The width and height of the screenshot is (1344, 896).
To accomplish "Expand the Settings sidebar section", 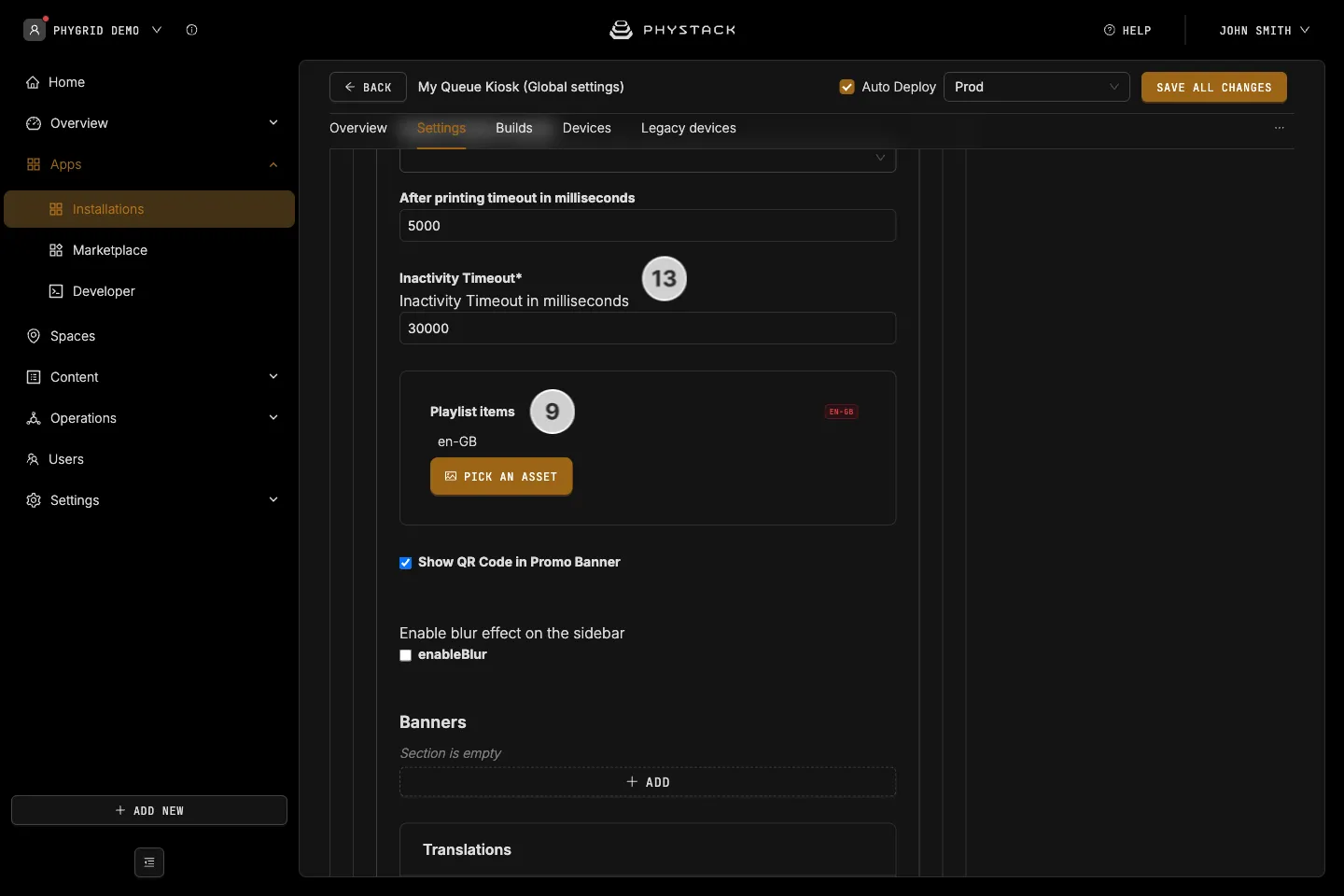I will [x=273, y=500].
